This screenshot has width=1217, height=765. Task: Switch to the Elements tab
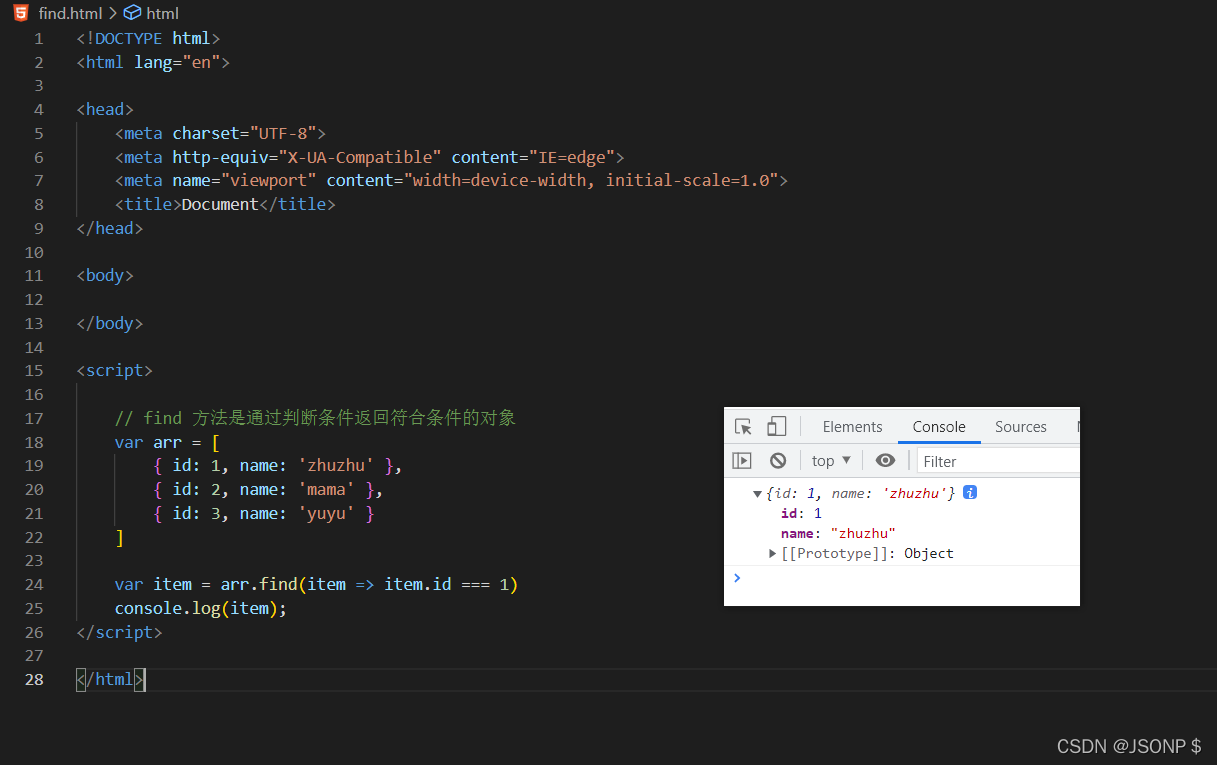[x=852, y=427]
